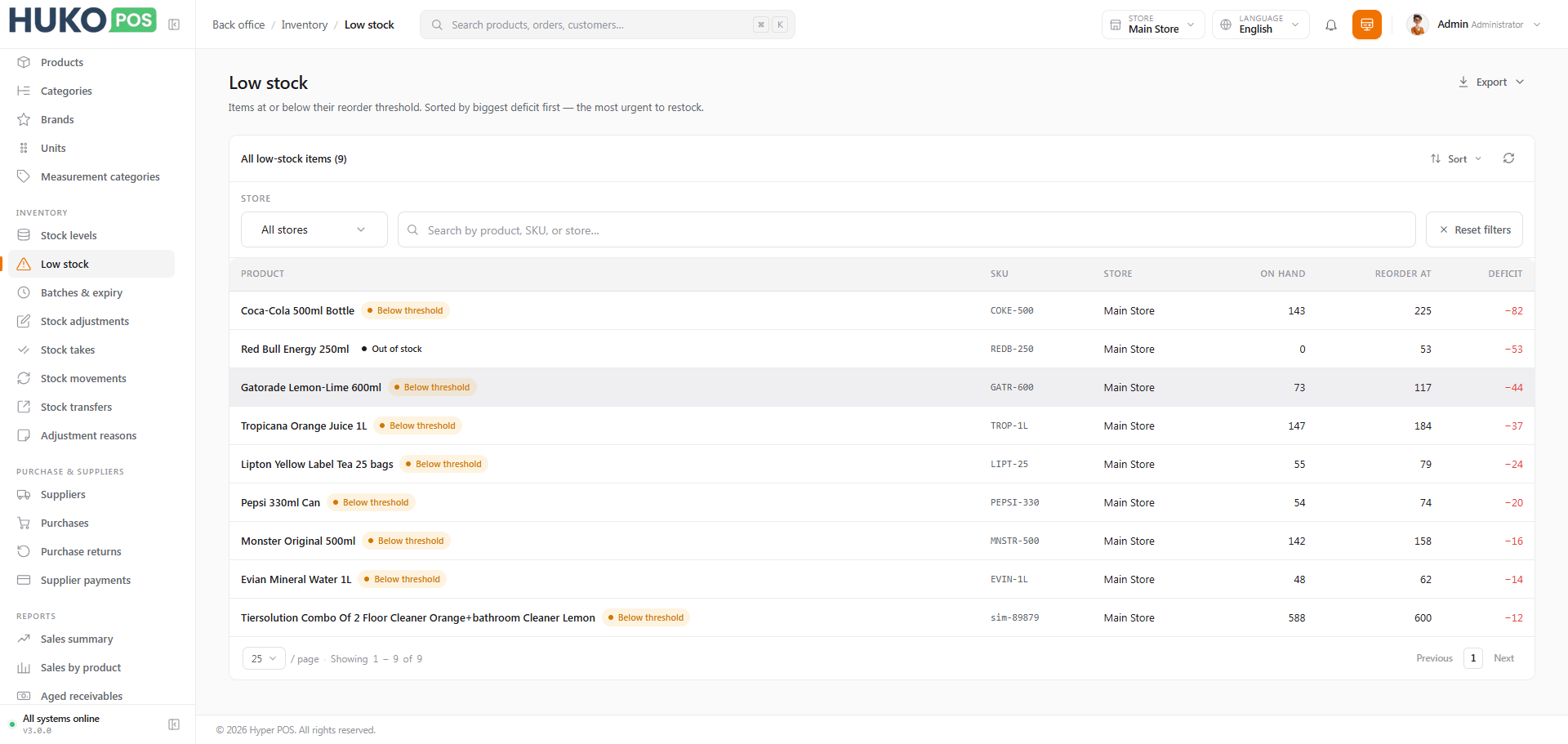Select the Coca-Cola 500ml Bottle row
This screenshot has height=744, width=1568.
tap(882, 310)
